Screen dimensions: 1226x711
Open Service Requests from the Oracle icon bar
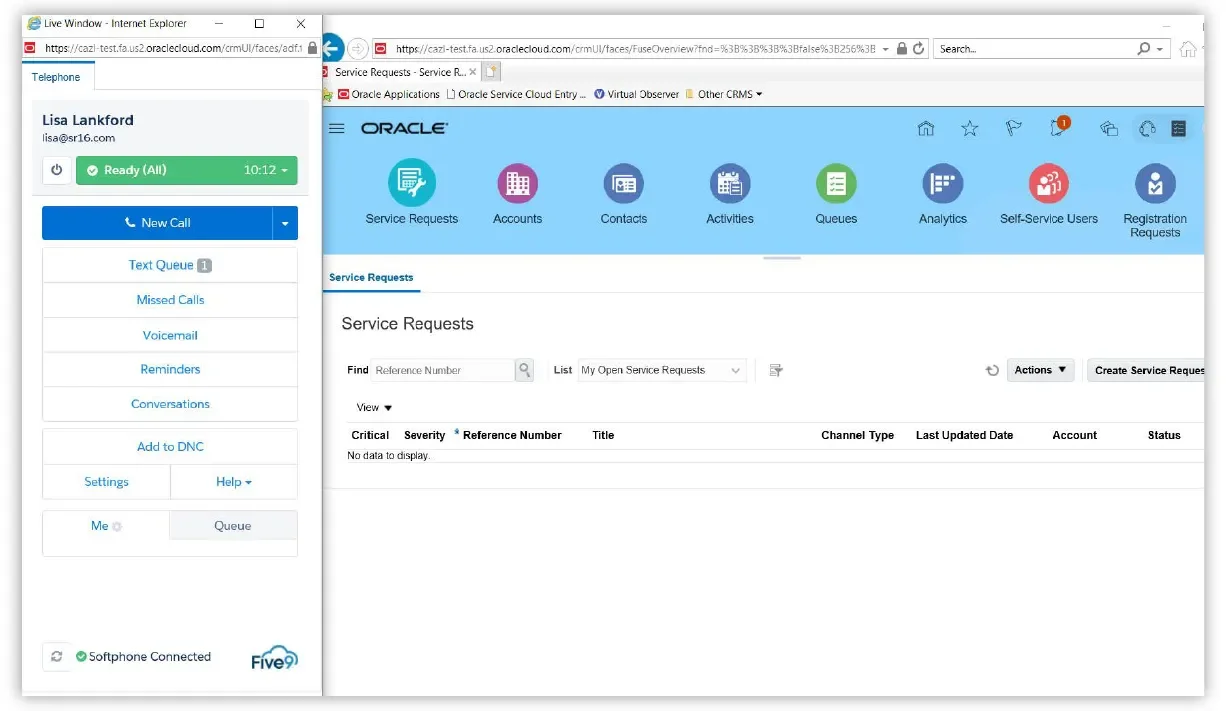click(x=412, y=184)
